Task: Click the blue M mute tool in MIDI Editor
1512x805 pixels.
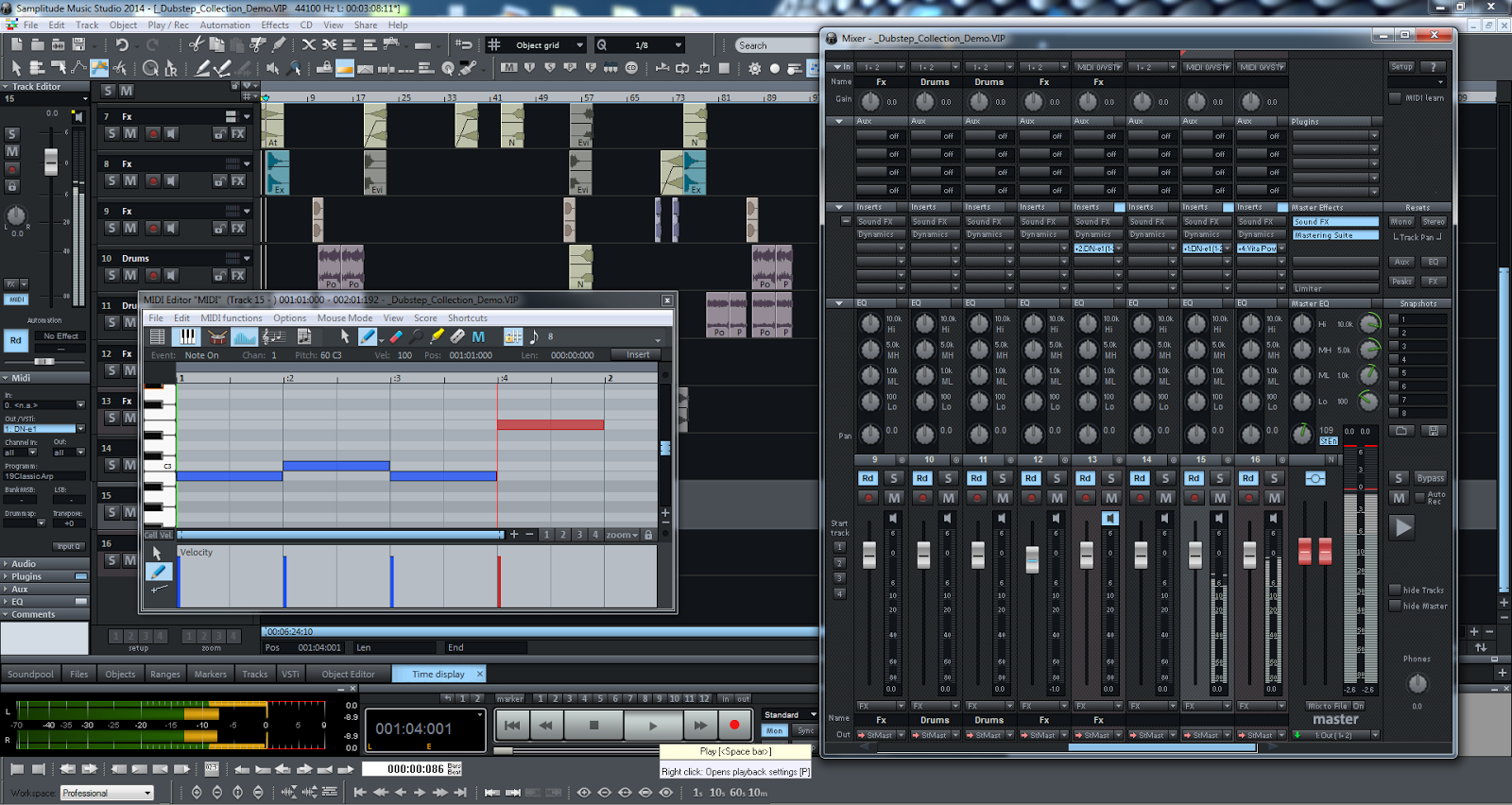Action: [478, 336]
